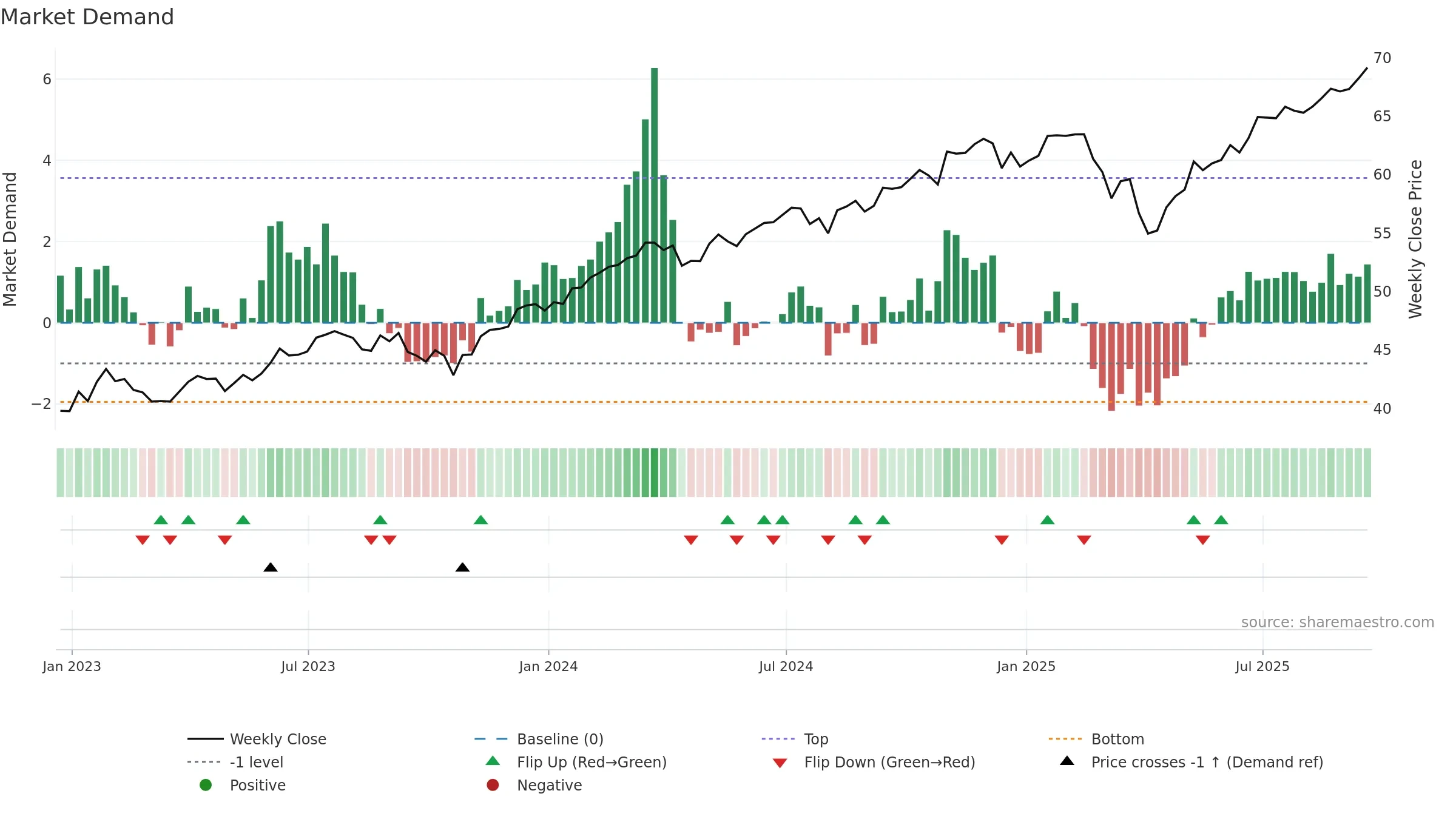1456x819 pixels.
Task: Click the right axis price label 55
Action: click(1382, 234)
